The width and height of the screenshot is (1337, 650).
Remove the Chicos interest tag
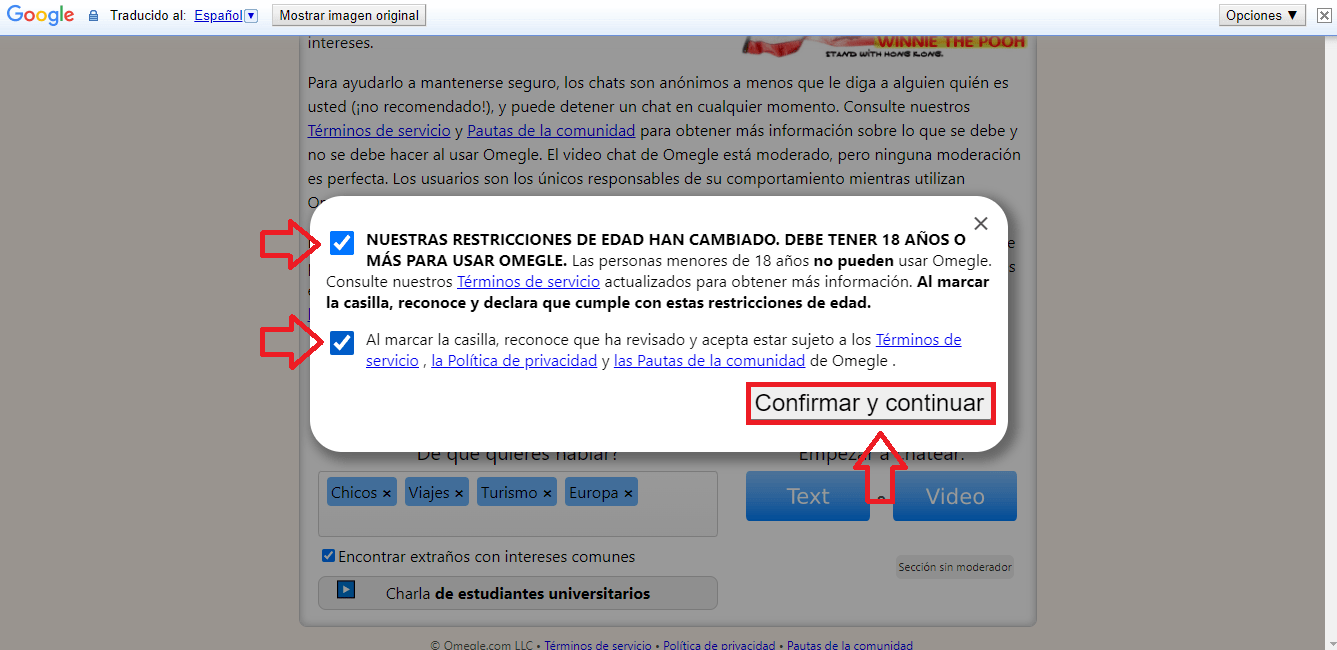click(x=386, y=494)
